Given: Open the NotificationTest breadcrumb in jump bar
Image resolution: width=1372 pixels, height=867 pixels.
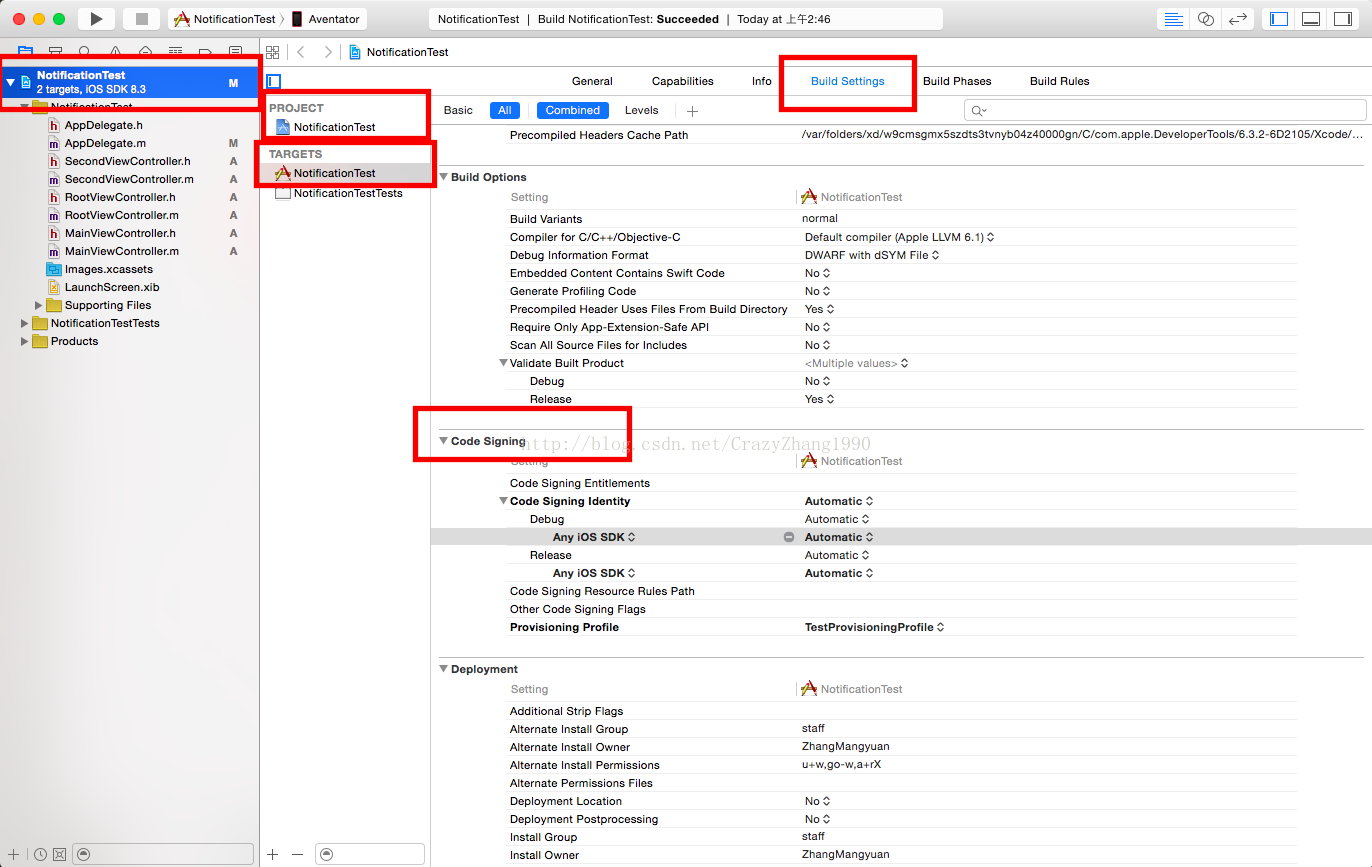Looking at the screenshot, I should [x=399, y=52].
